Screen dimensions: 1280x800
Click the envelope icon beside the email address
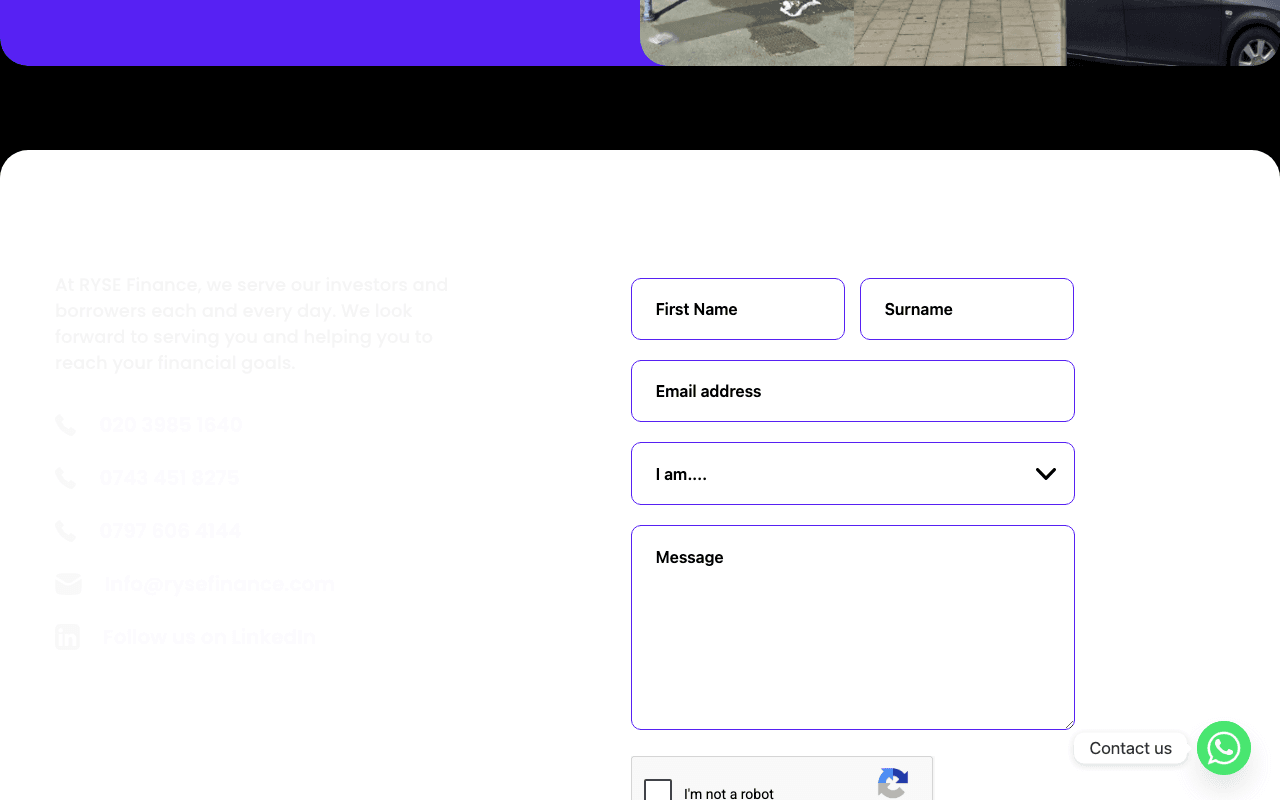point(67,583)
